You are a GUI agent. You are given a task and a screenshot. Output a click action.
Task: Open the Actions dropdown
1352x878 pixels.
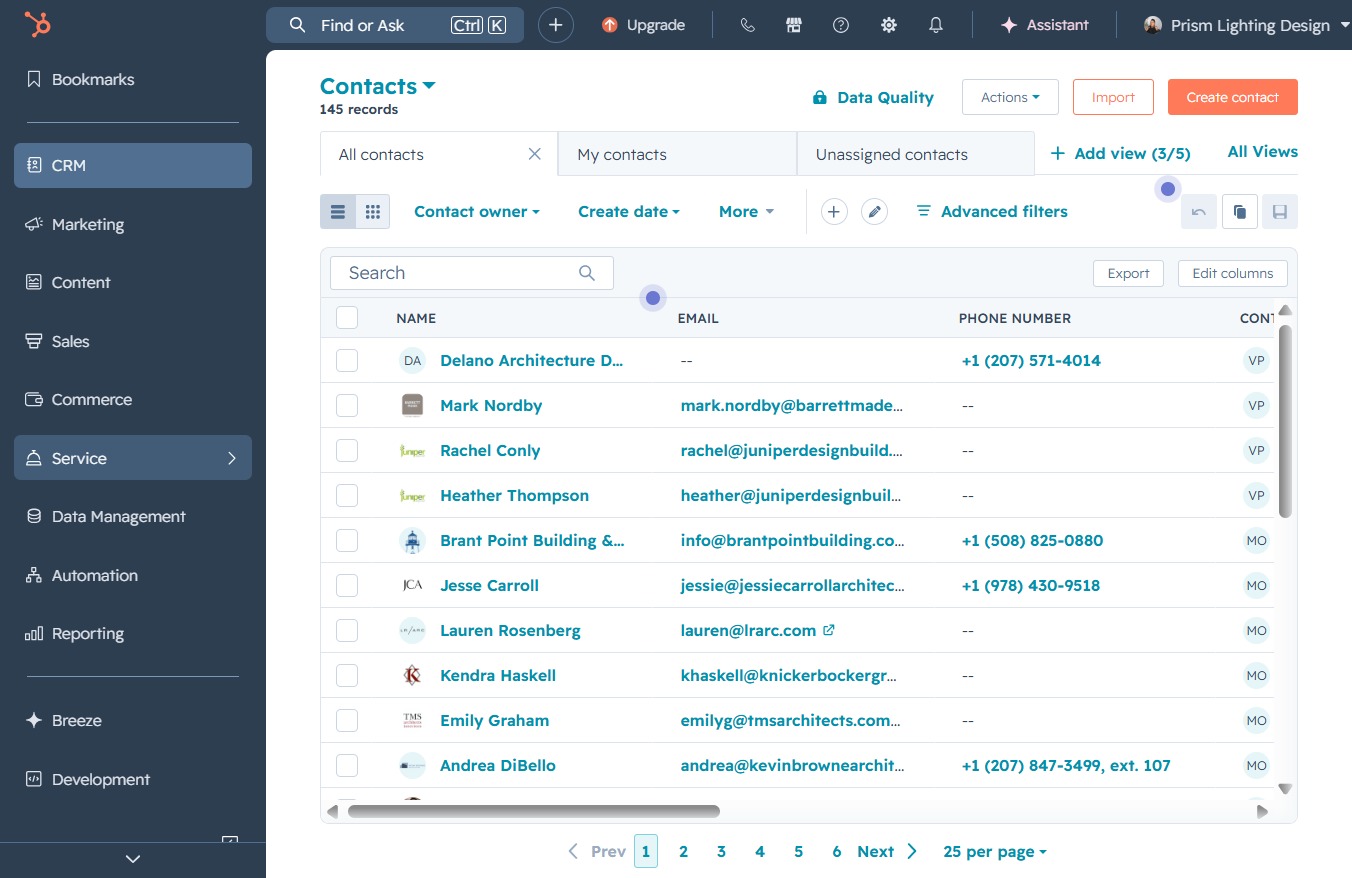click(x=1010, y=97)
